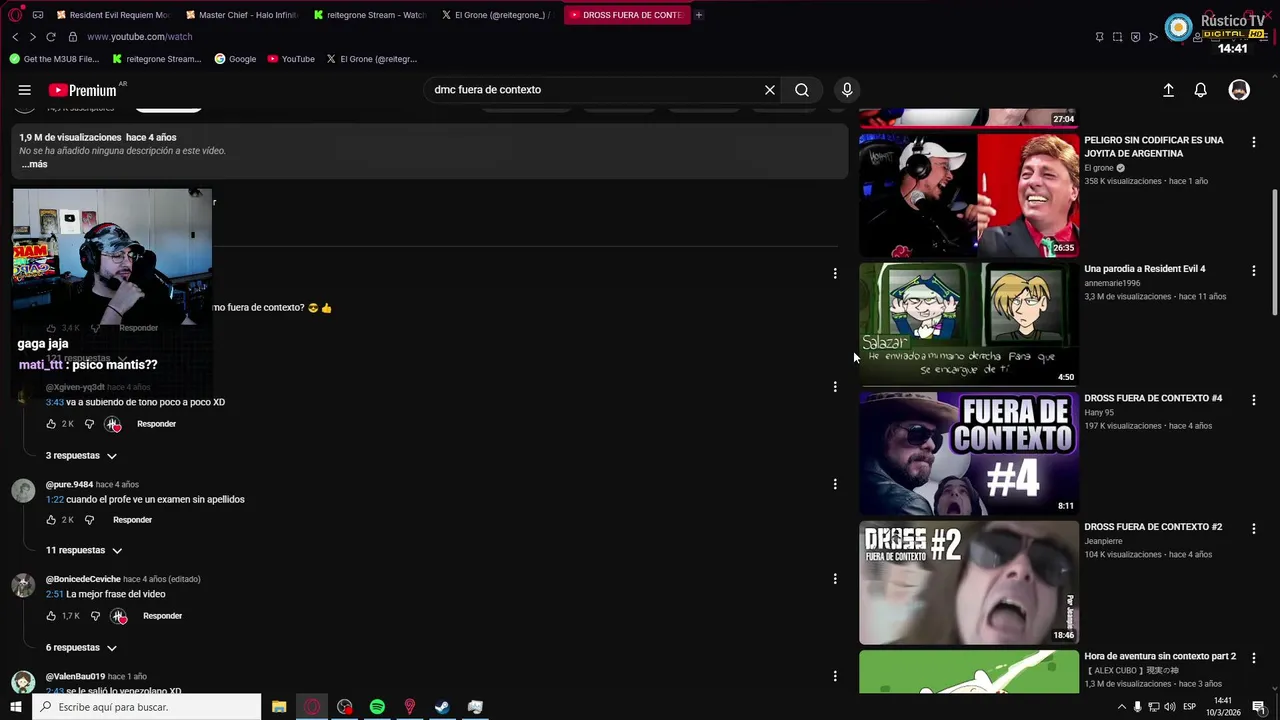Screen dimensions: 1280x720
Task: Jump to timestamp 1:22 in the video
Action: pyautogui.click(x=54, y=499)
